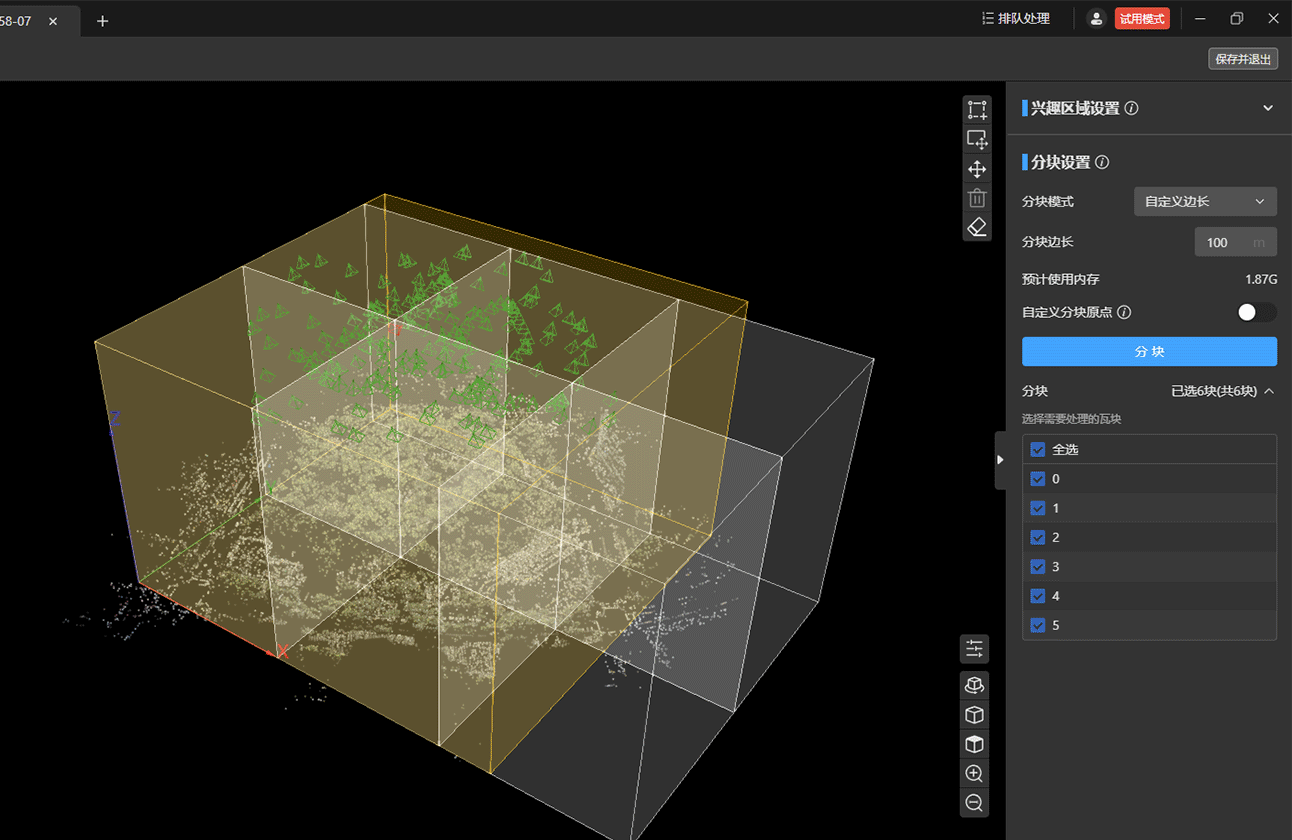Image resolution: width=1292 pixels, height=840 pixels.
Task: Open display settings sliders icon
Action: coord(974,649)
